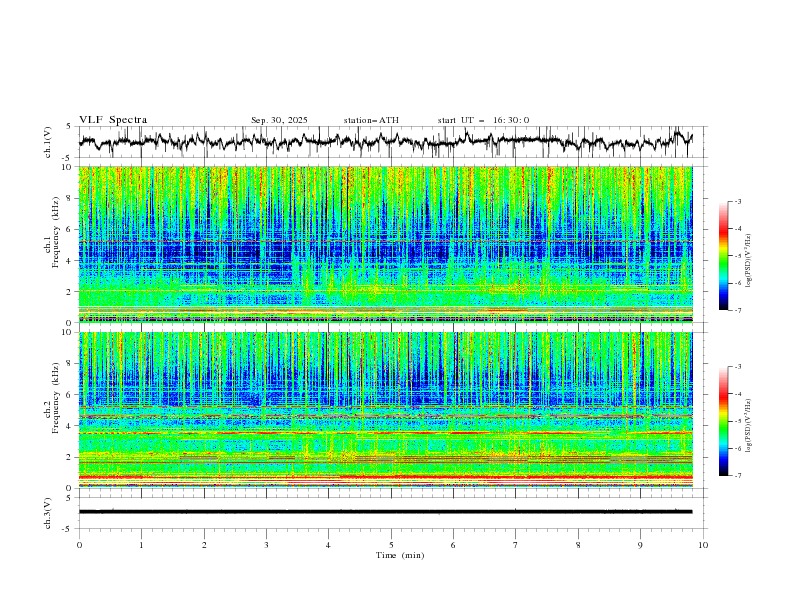Click the ch.2 "Frequency (kHz)" axis label

(57, 398)
